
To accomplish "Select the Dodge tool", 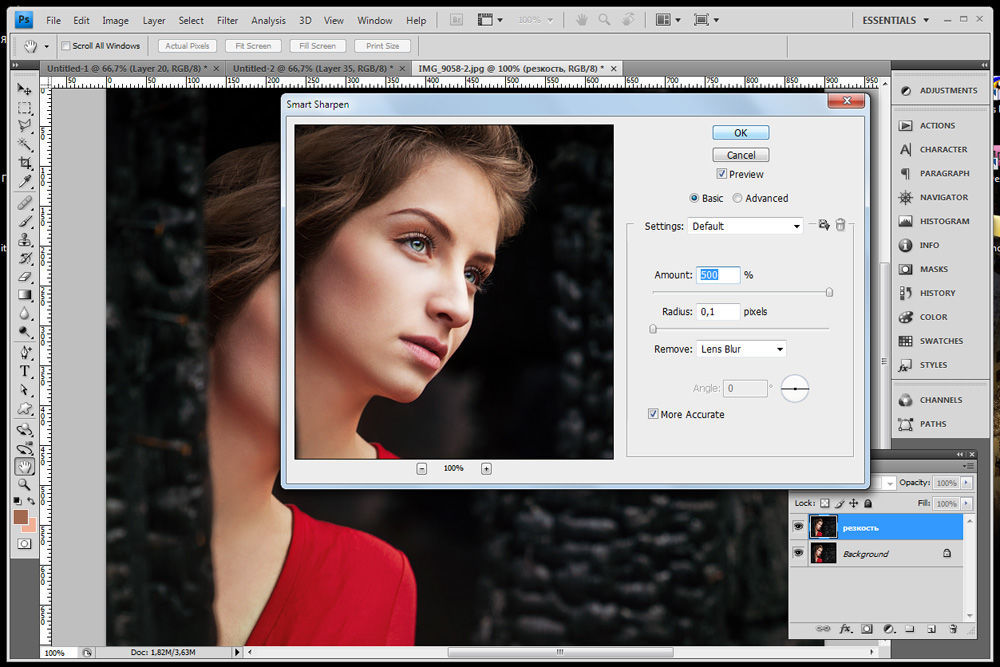I will point(24,332).
